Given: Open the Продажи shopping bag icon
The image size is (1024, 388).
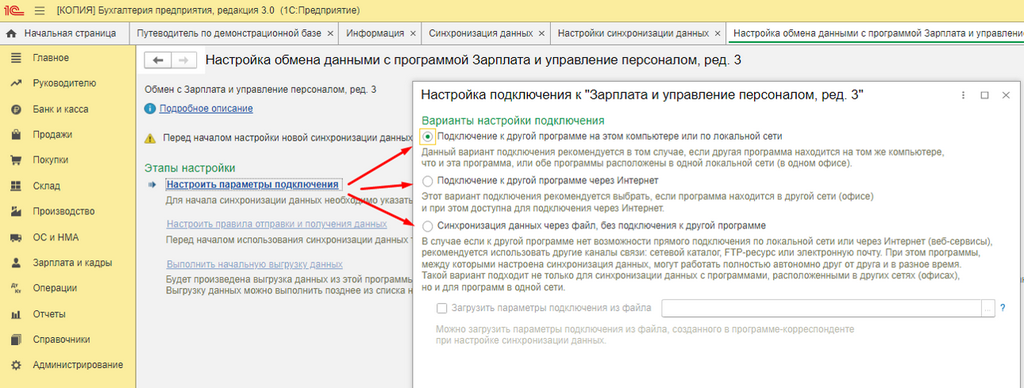Looking at the screenshot, I should tap(16, 135).
